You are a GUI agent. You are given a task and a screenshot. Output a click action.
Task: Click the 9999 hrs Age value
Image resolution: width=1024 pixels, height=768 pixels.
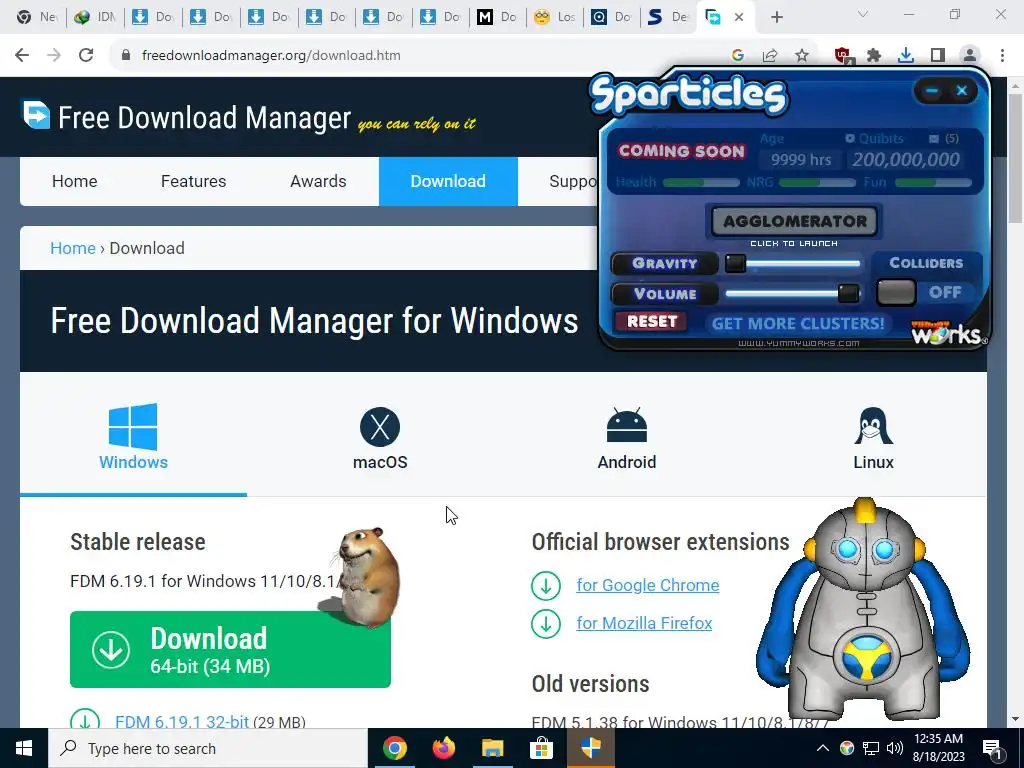pyautogui.click(x=801, y=159)
